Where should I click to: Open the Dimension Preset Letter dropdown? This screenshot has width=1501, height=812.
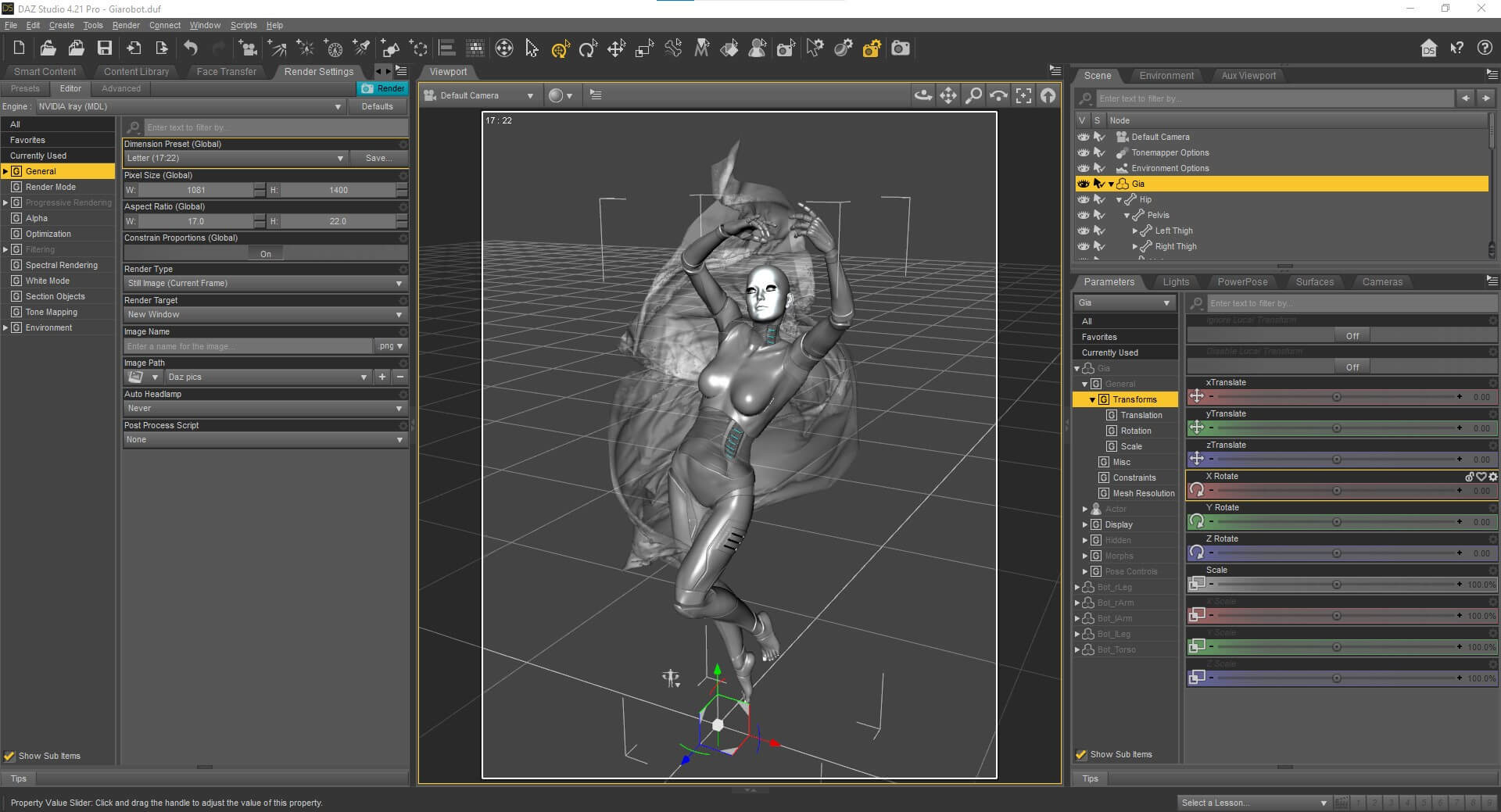(x=235, y=158)
